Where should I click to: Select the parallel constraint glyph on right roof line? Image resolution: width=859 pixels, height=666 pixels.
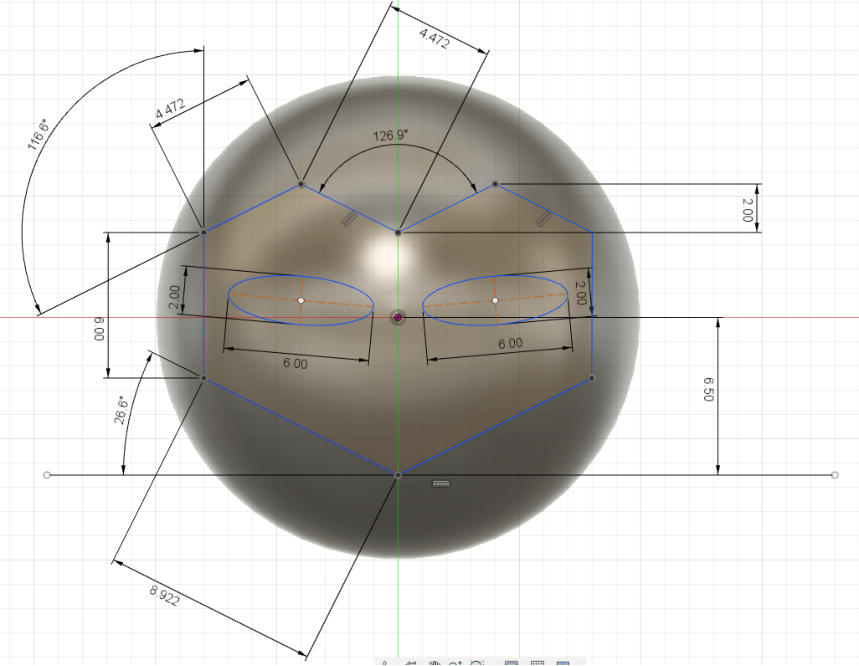pos(543,219)
